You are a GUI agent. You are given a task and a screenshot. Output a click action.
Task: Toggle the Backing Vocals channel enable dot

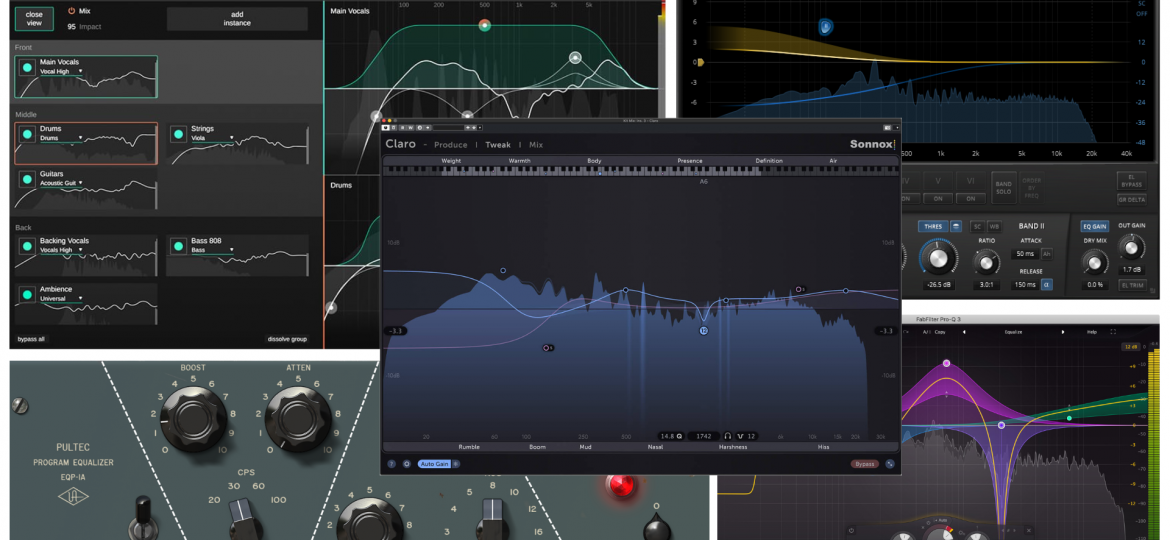[x=28, y=246]
